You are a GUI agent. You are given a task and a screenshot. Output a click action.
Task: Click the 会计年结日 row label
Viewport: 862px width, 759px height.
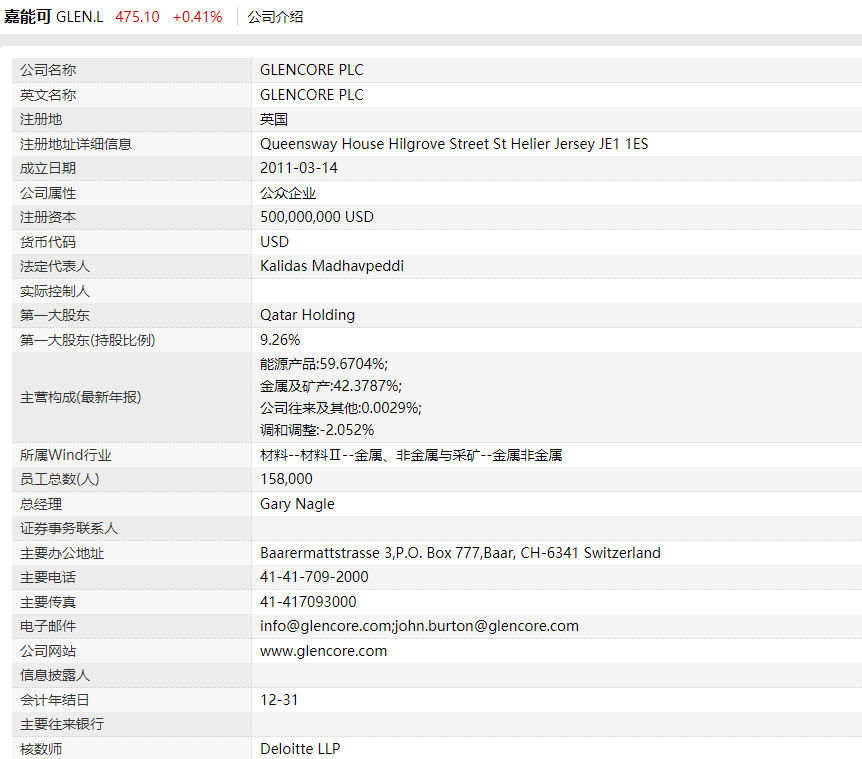tap(55, 700)
